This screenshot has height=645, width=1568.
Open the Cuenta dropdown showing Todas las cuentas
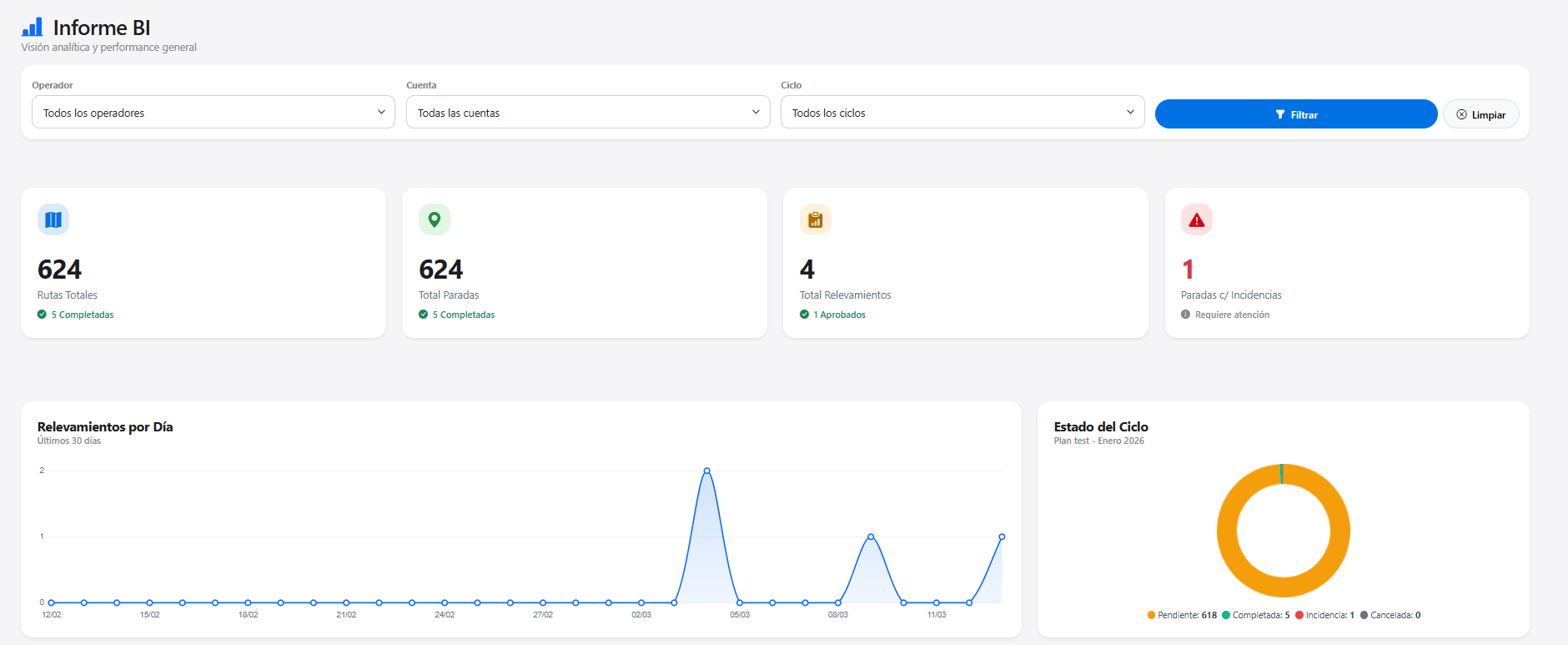[588, 112]
